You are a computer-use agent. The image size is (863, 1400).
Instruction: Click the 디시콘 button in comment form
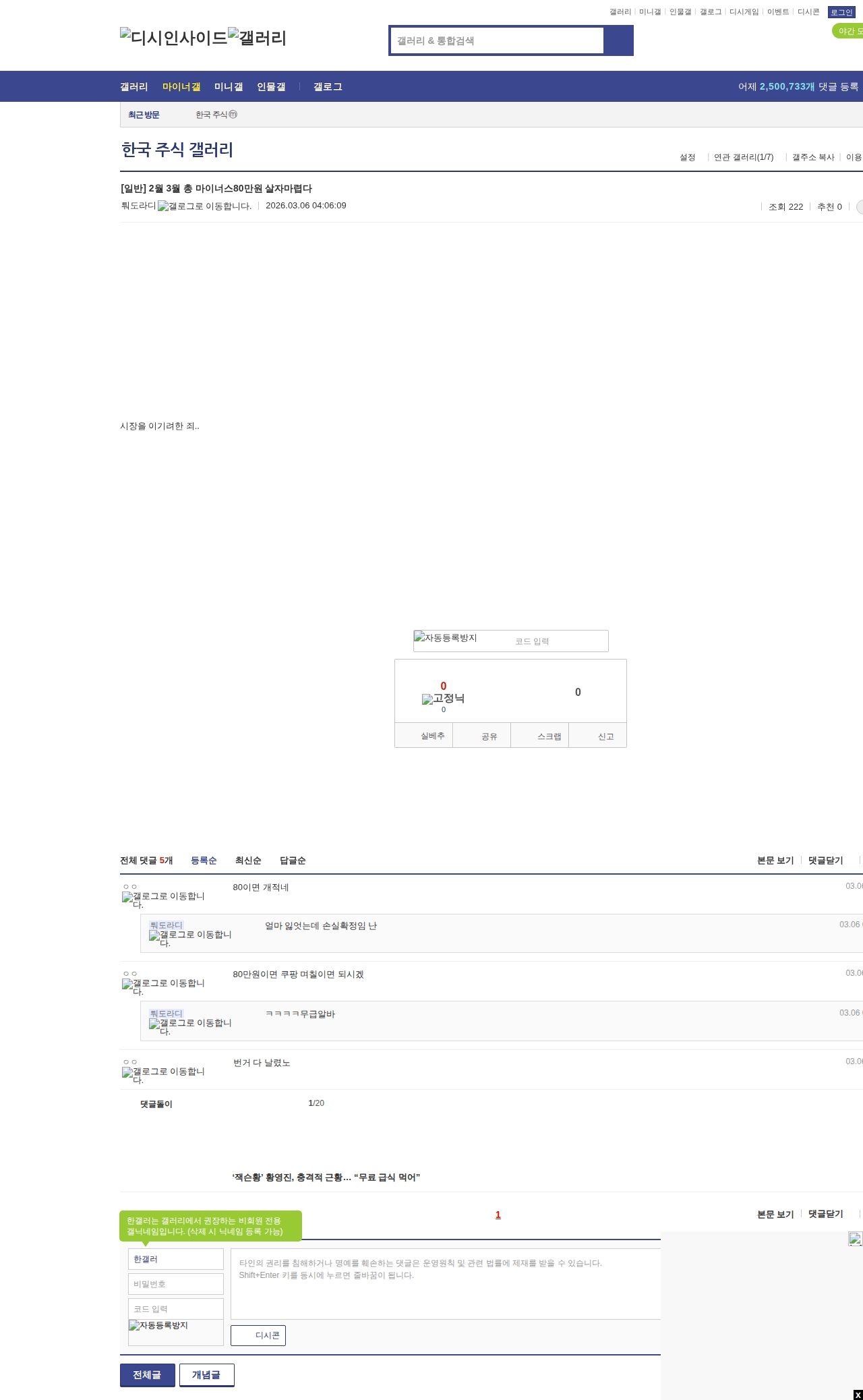coord(258,1335)
